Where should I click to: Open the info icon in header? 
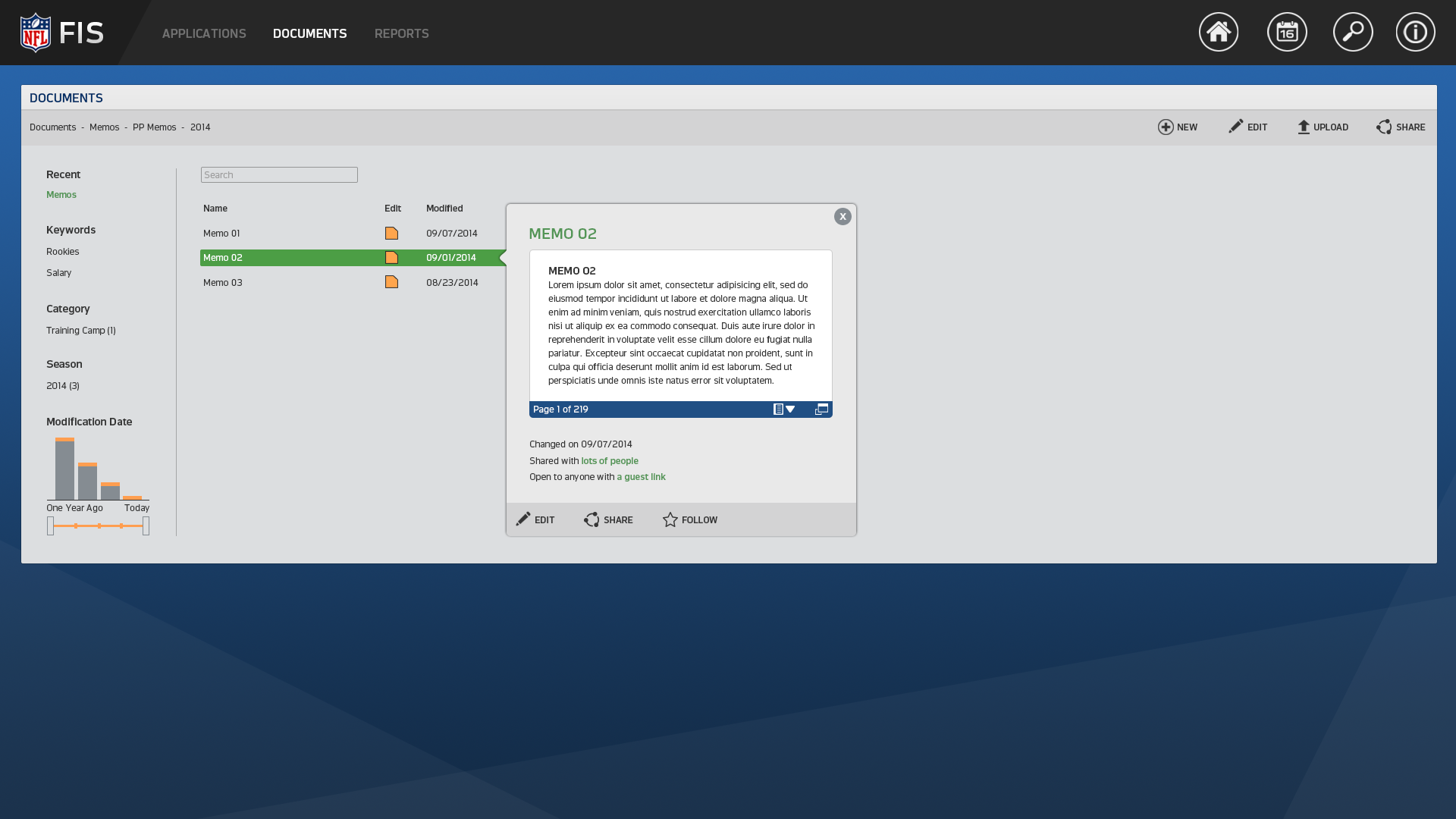1415,32
